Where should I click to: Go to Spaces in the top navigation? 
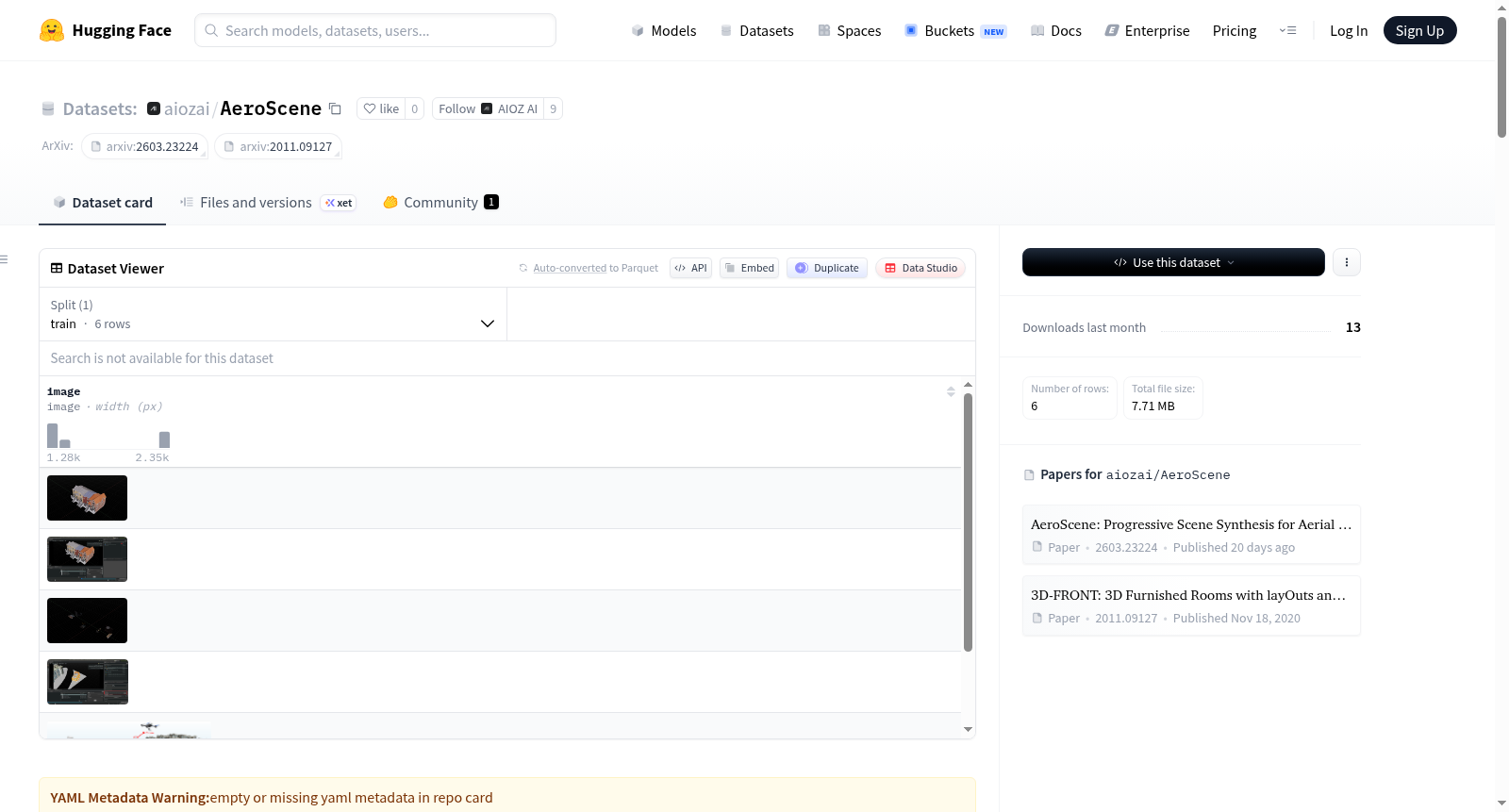[849, 30]
